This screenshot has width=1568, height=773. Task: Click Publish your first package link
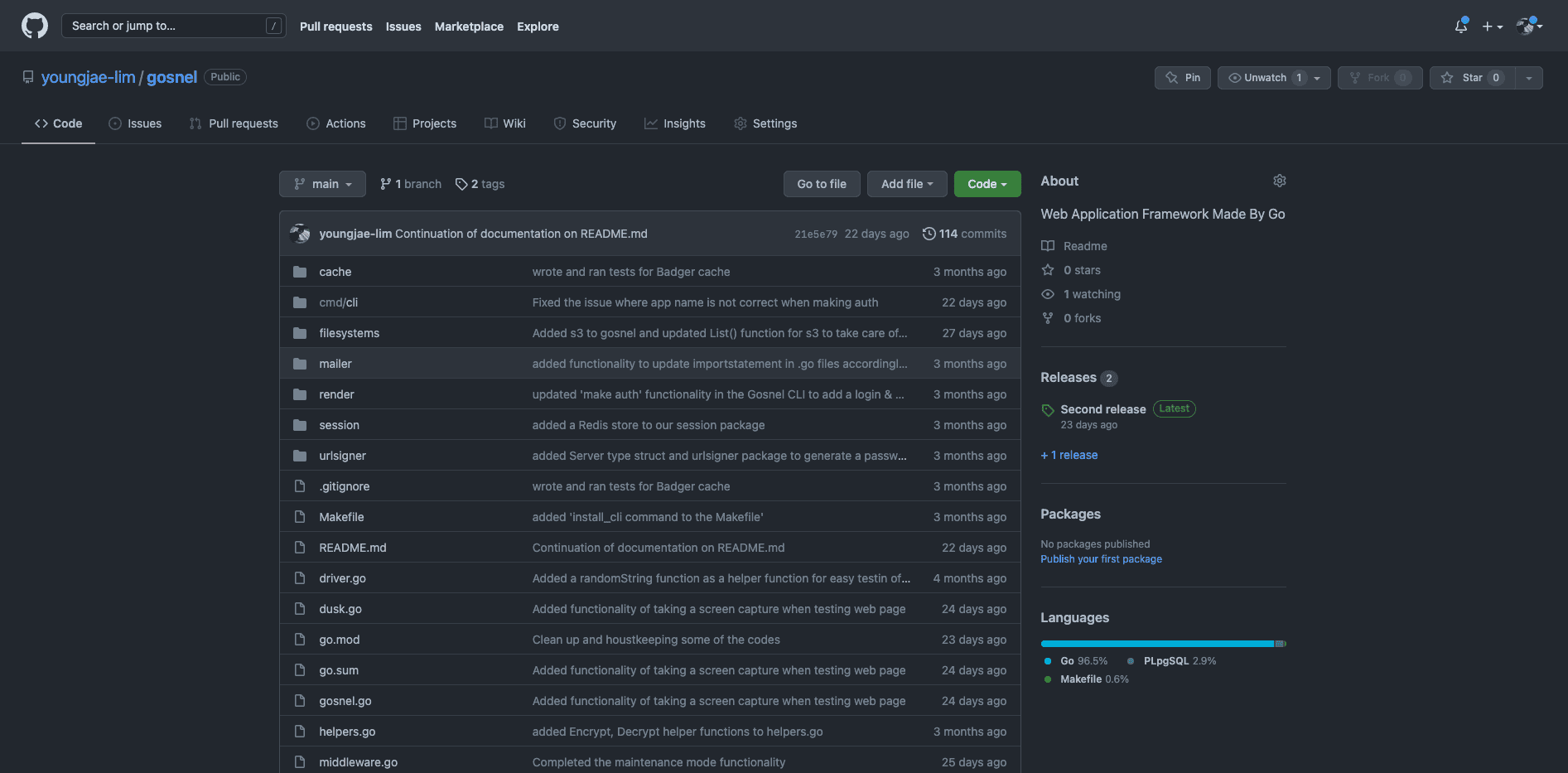(1101, 559)
